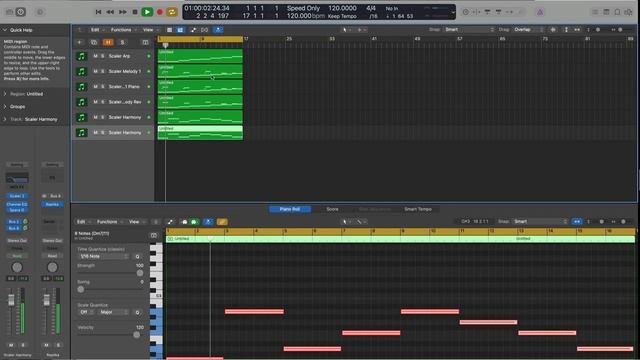Click the Play button in transport
Screen dimensions: 640x360
pyautogui.click(x=147, y=12)
